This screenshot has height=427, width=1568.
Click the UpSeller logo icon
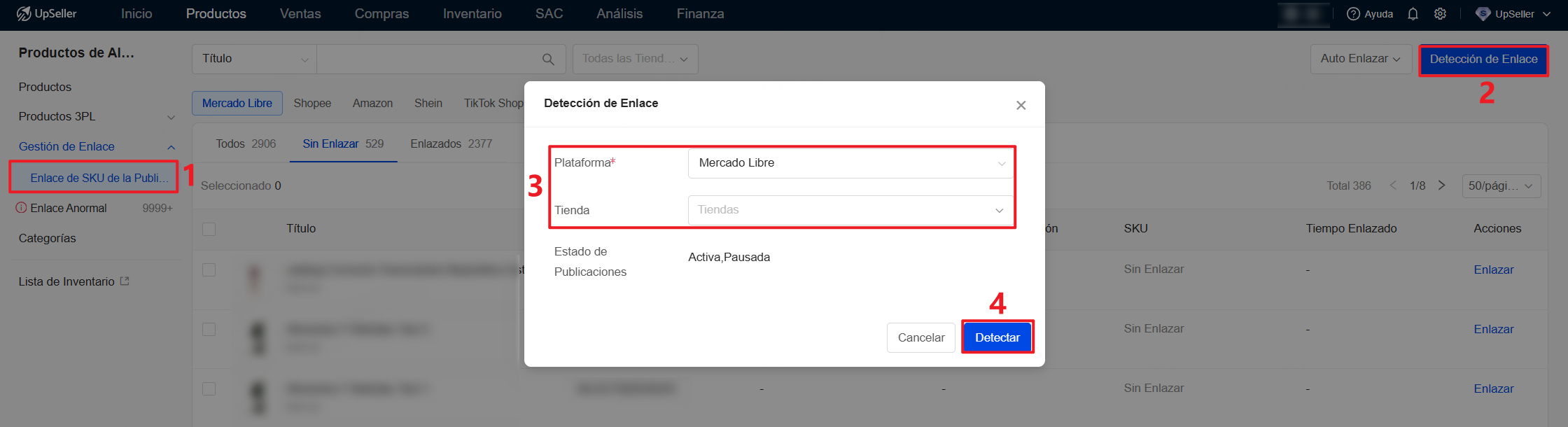tap(24, 13)
